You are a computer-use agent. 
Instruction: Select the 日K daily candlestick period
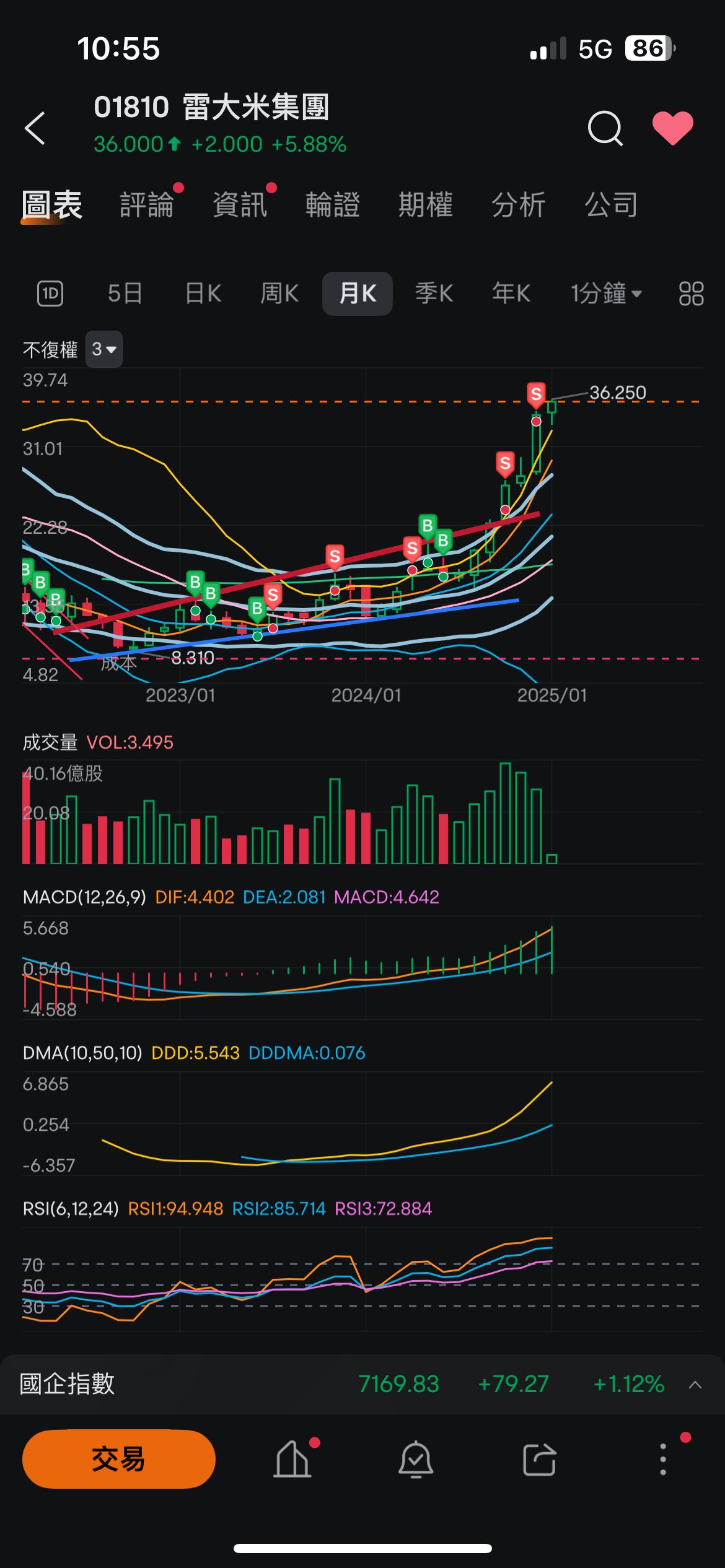click(x=203, y=294)
